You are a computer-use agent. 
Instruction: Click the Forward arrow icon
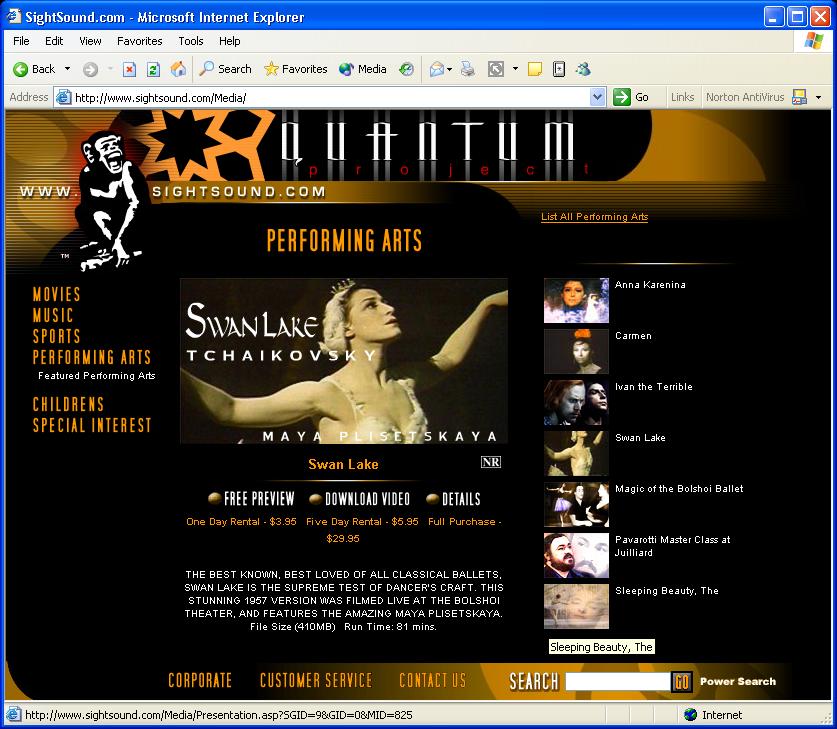click(x=90, y=69)
